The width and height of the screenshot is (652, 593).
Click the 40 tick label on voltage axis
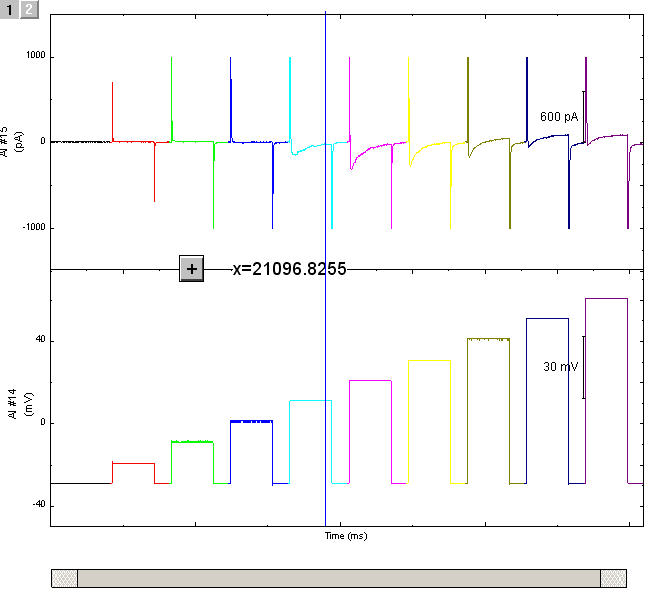click(38, 340)
